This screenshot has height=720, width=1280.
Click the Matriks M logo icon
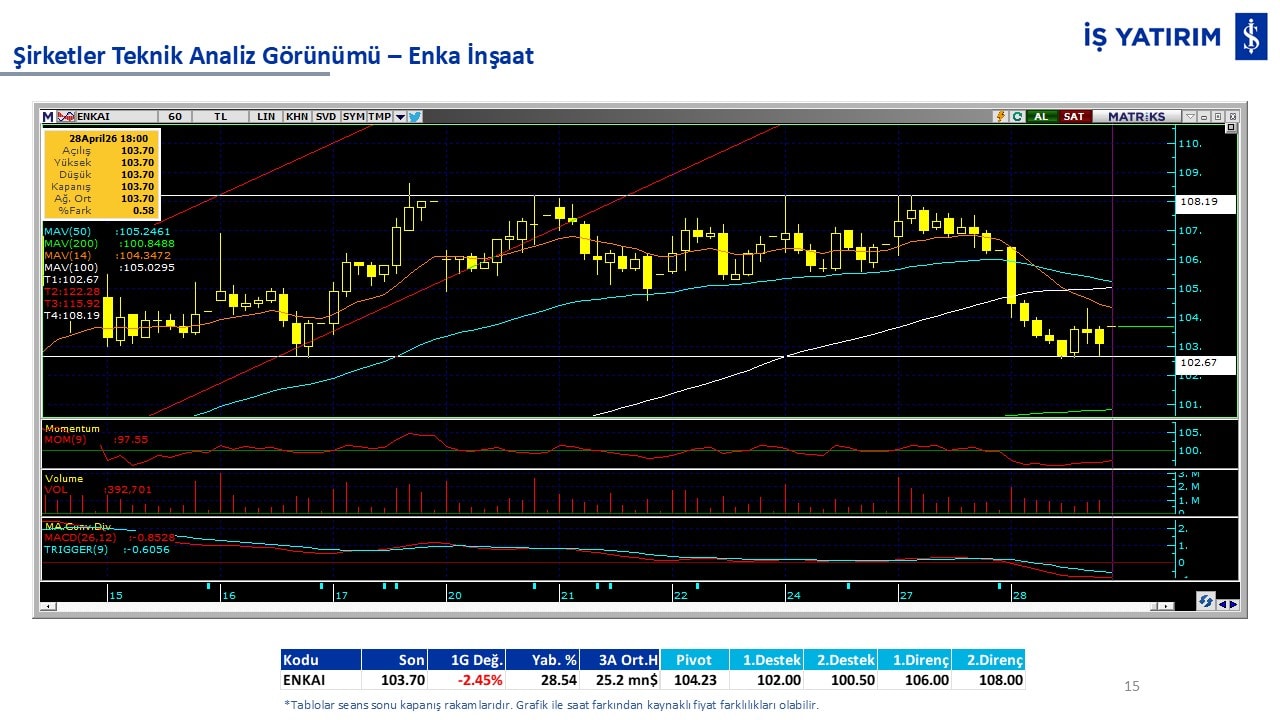(48, 116)
